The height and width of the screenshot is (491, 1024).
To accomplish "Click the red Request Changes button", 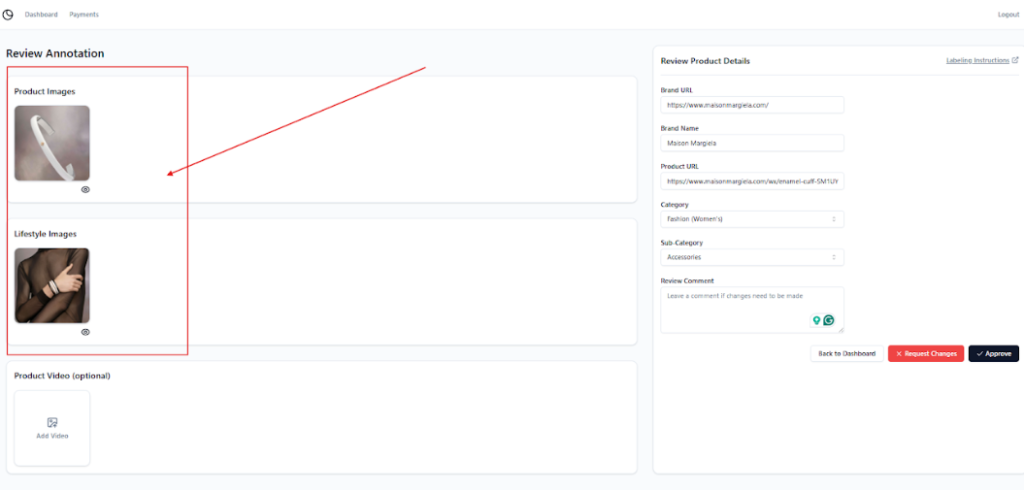I will point(926,354).
